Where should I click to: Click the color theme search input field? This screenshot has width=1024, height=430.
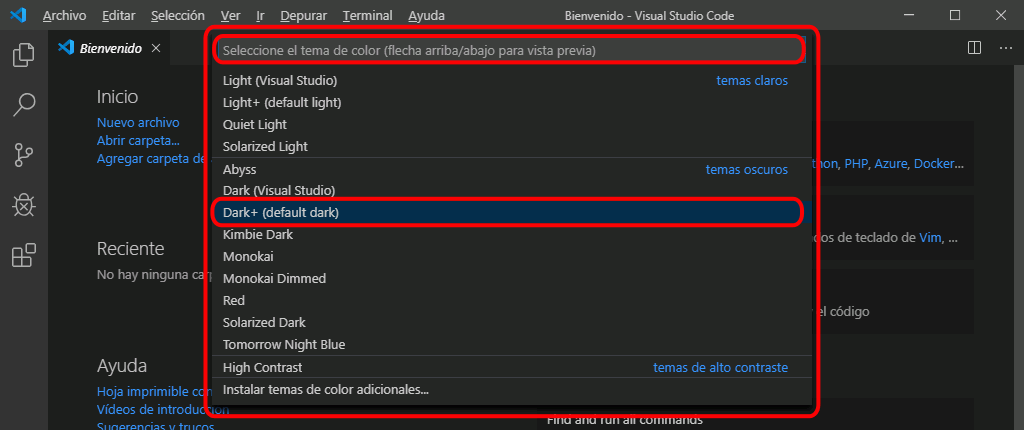(x=510, y=50)
